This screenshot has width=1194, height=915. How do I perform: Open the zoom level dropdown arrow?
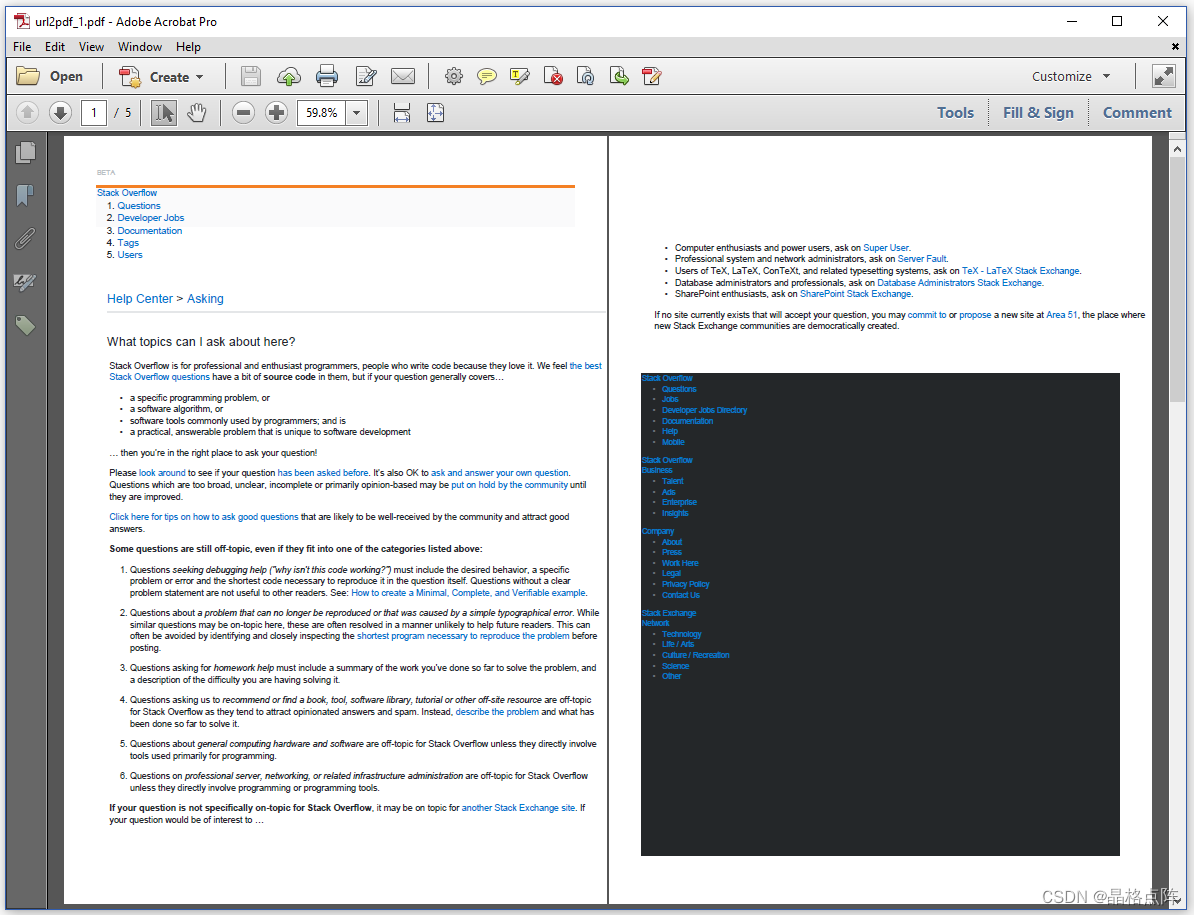[x=356, y=113]
